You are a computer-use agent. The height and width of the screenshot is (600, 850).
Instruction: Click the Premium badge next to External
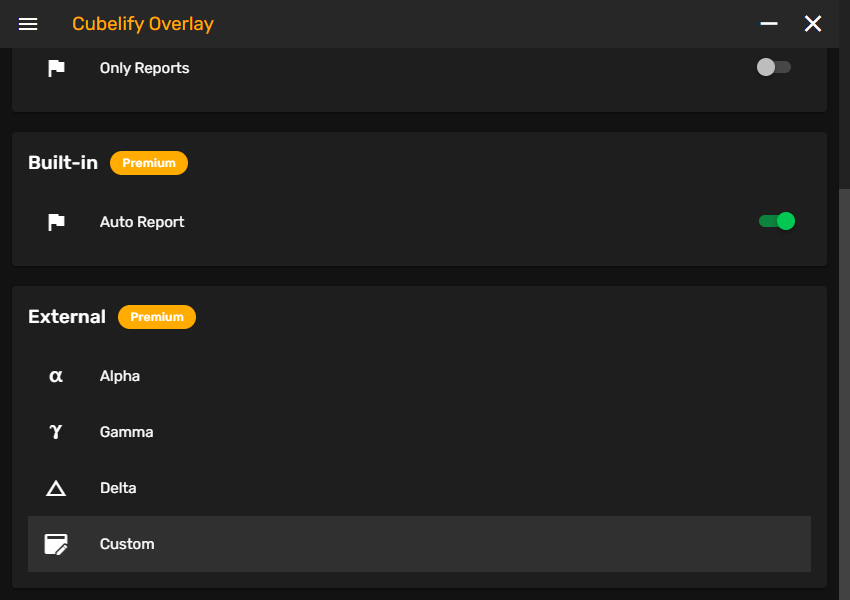[x=157, y=317]
